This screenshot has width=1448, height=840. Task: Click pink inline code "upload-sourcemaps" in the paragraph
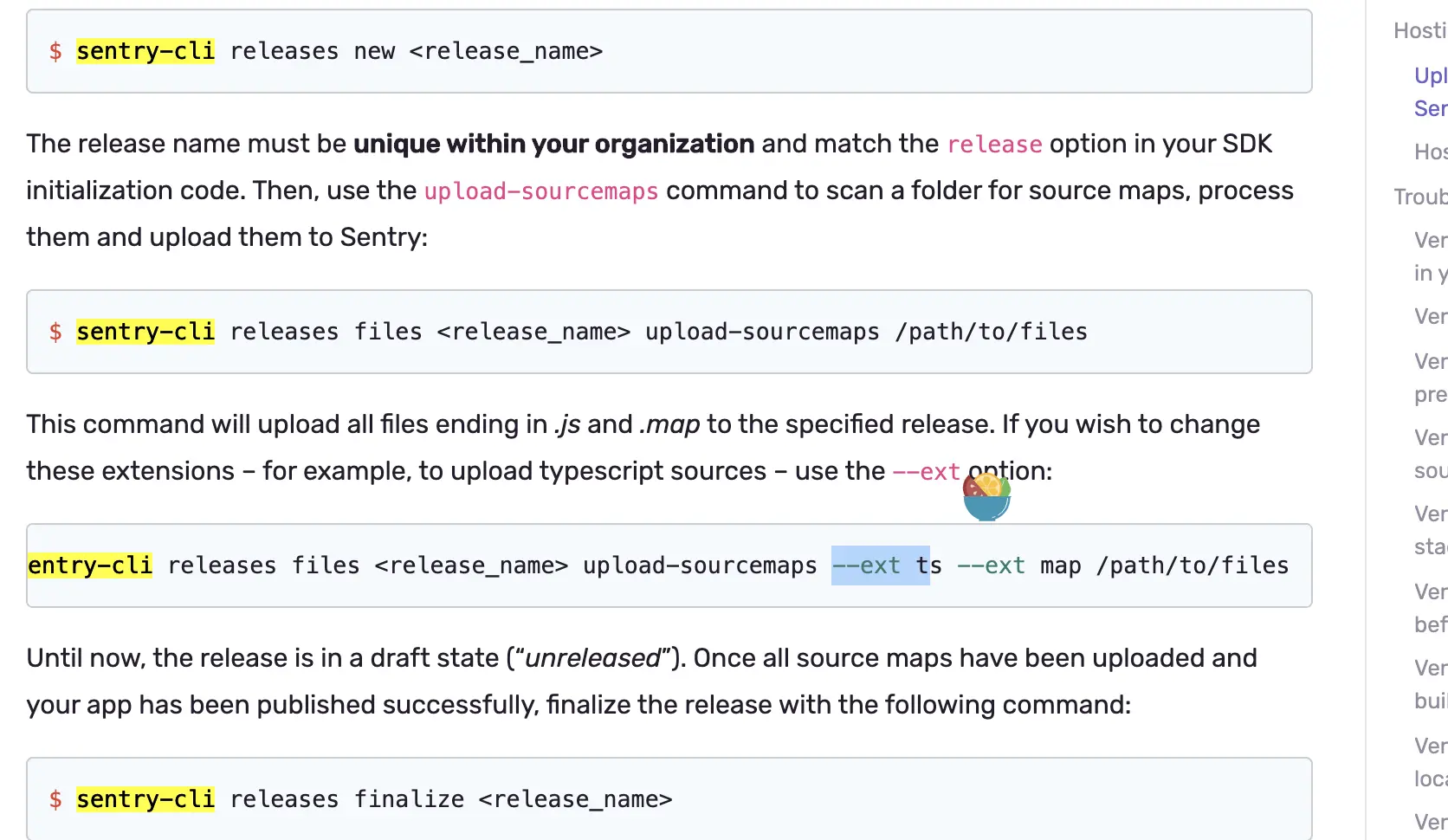coord(541,191)
